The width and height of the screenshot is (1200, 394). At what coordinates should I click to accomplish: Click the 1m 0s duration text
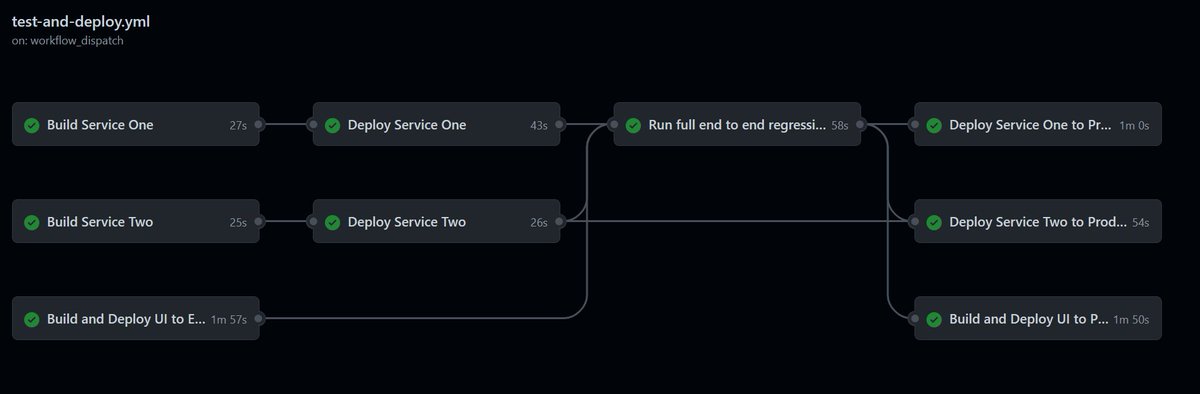[1133, 125]
